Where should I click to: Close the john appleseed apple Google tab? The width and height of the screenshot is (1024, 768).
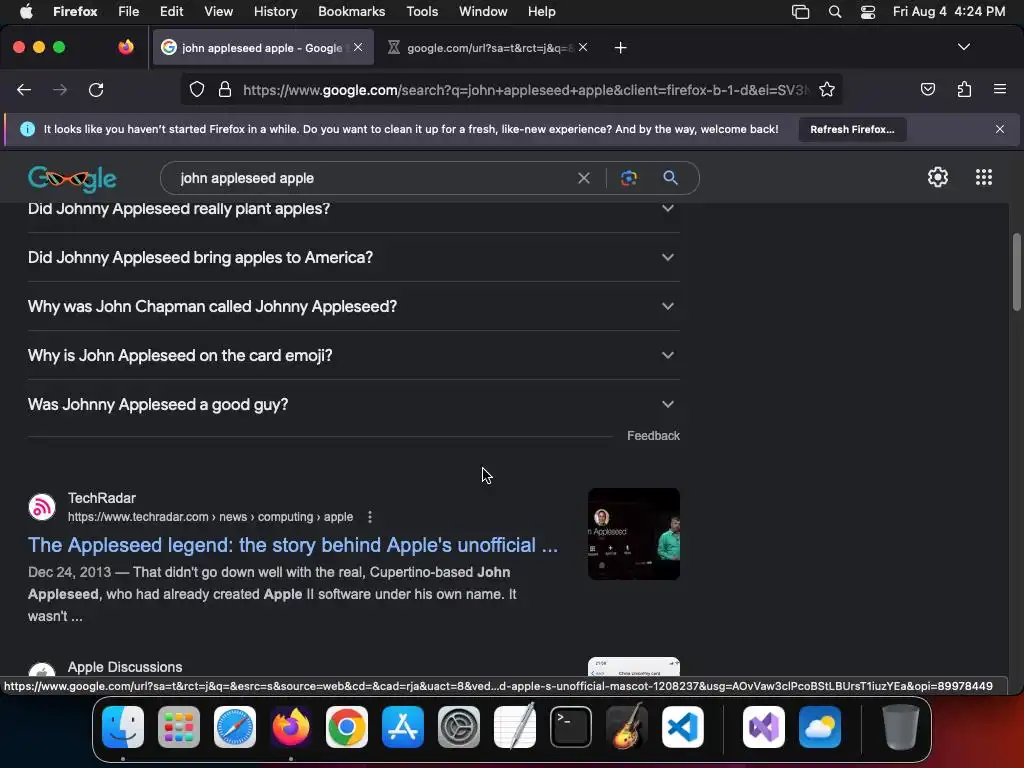pos(358,48)
